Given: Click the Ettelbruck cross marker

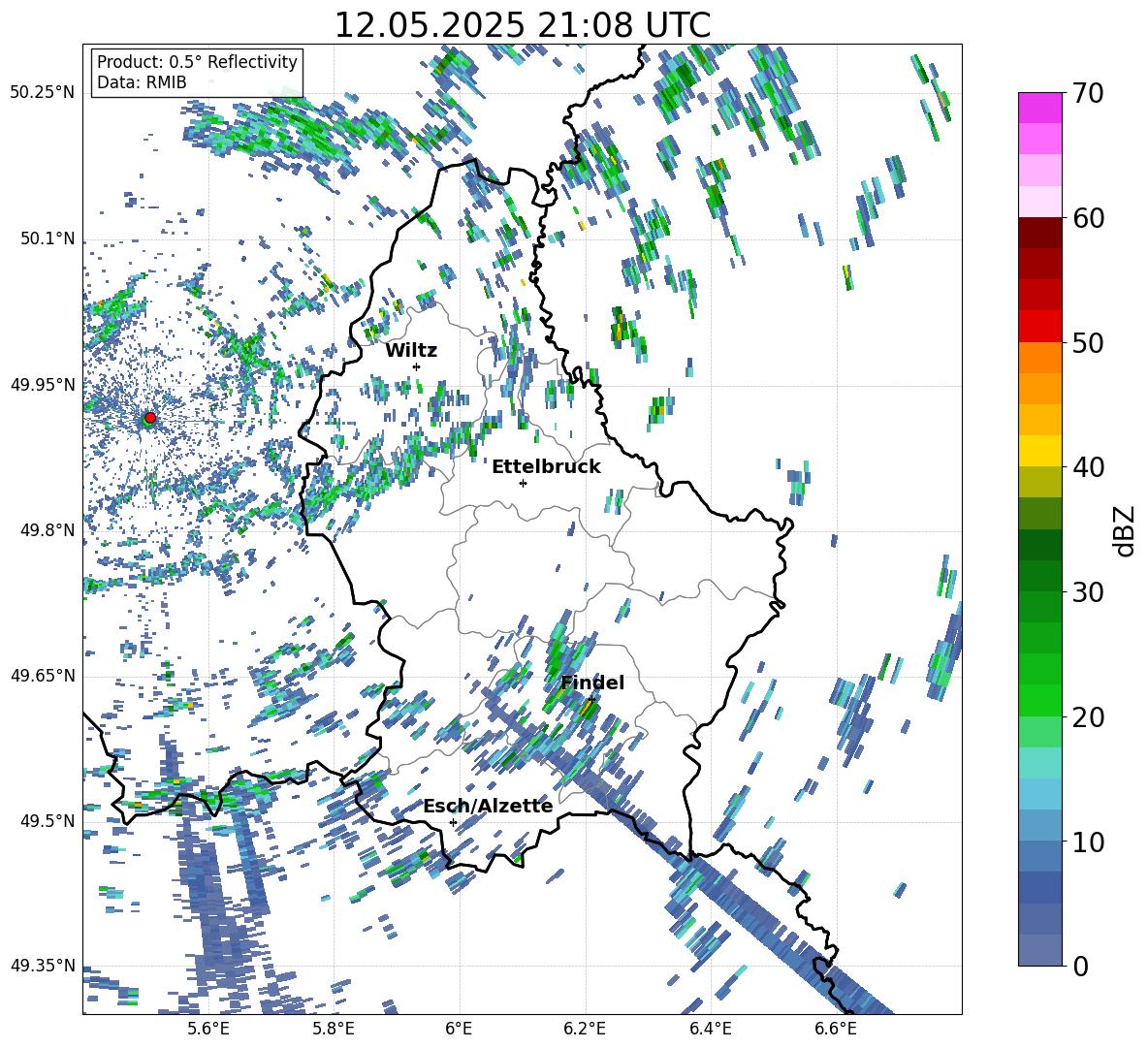Looking at the screenshot, I should (x=523, y=483).
